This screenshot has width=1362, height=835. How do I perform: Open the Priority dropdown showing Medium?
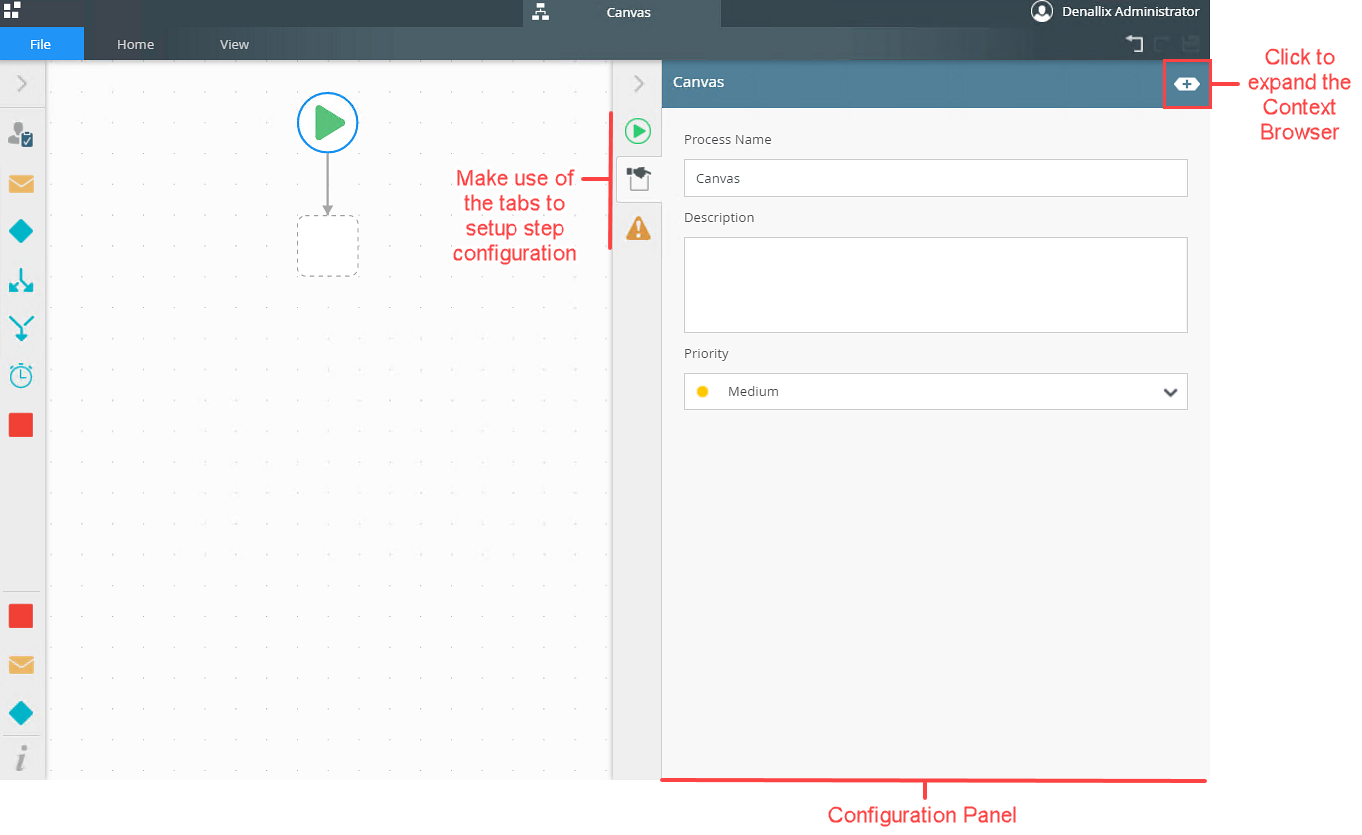(936, 392)
